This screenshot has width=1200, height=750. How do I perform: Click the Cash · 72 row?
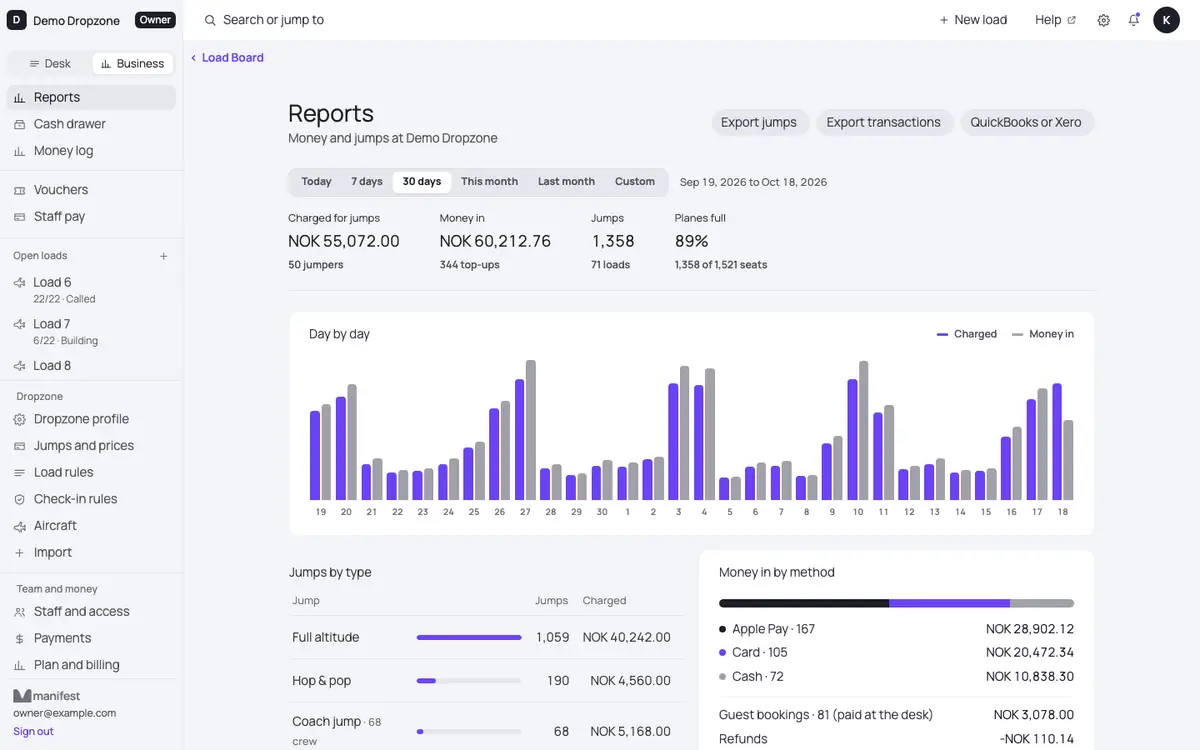tap(896, 676)
